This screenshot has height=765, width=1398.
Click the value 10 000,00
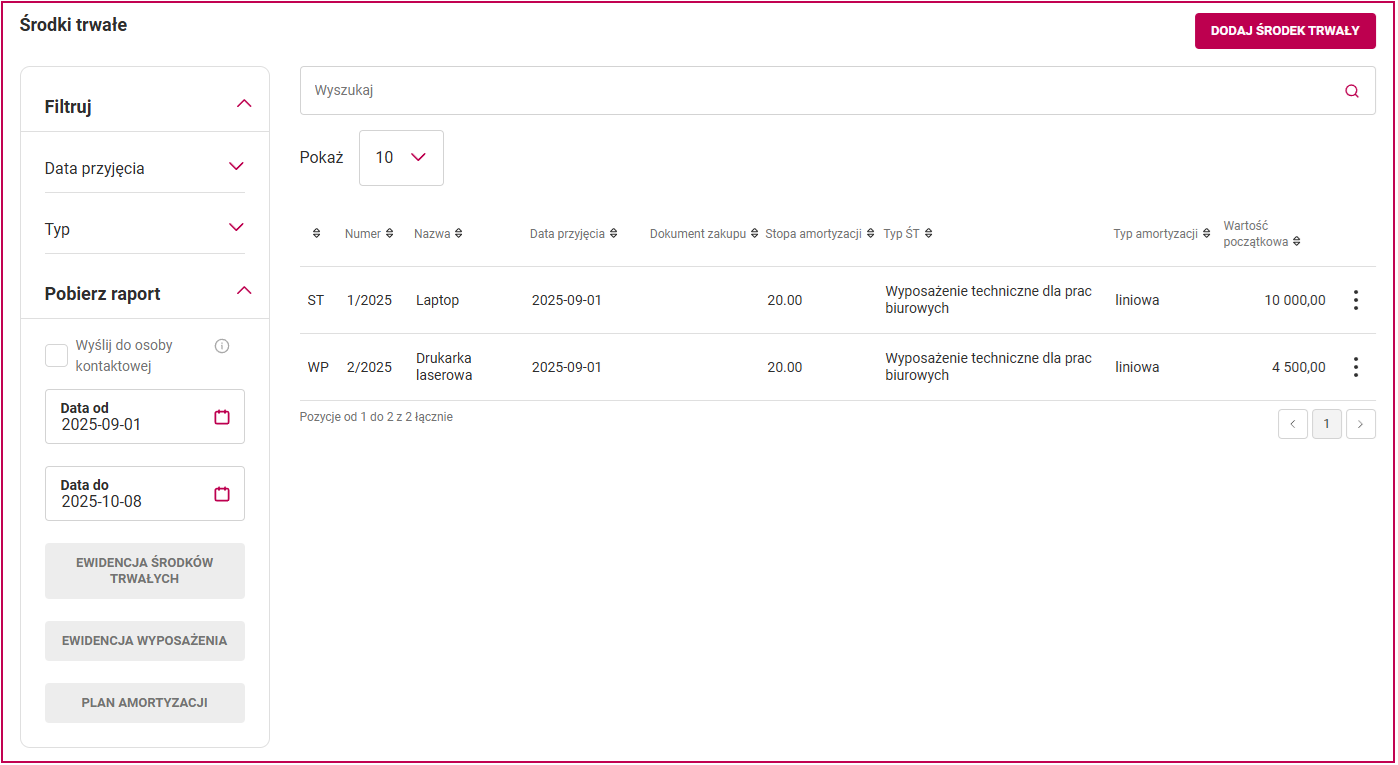click(x=1295, y=300)
